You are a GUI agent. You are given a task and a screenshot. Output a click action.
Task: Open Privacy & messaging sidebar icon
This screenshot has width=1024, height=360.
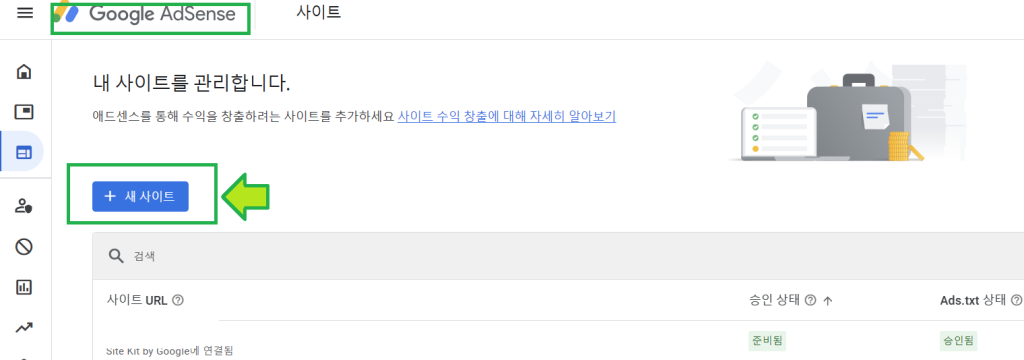[x=24, y=206]
